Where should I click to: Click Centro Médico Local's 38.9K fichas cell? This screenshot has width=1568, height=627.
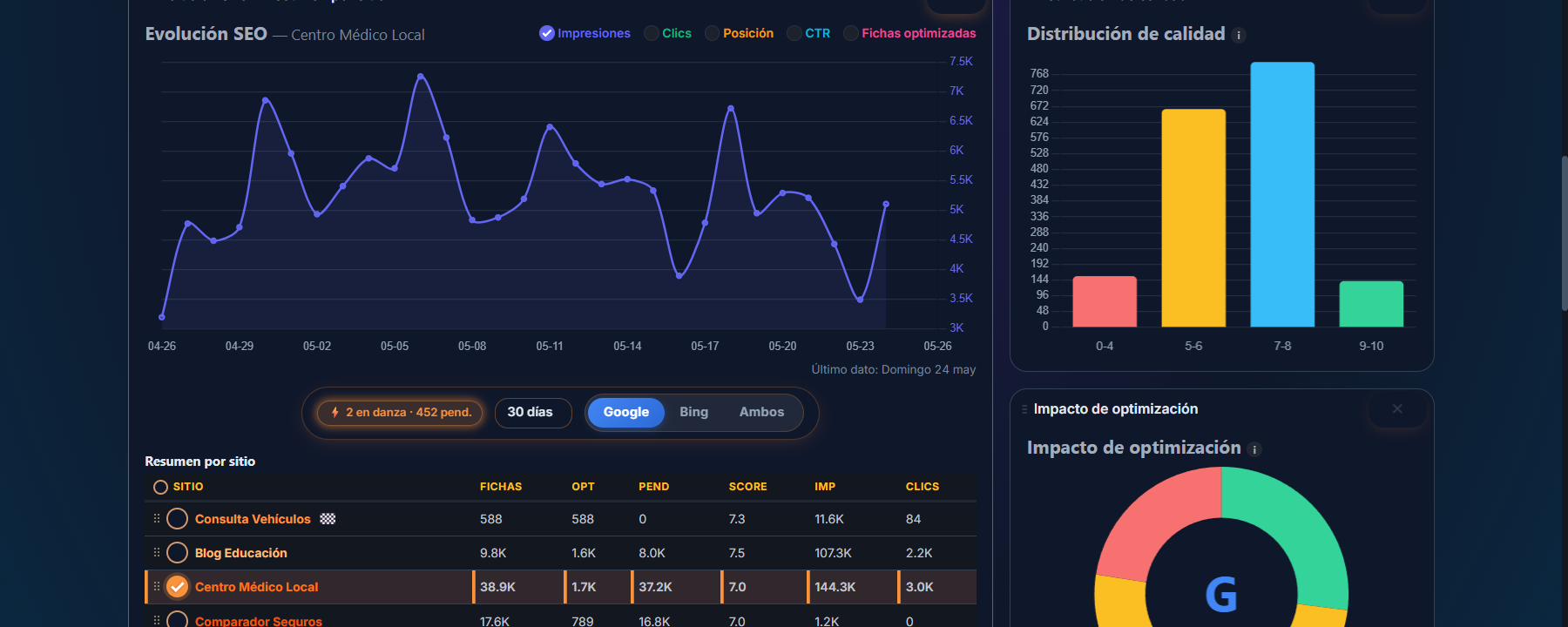497,587
